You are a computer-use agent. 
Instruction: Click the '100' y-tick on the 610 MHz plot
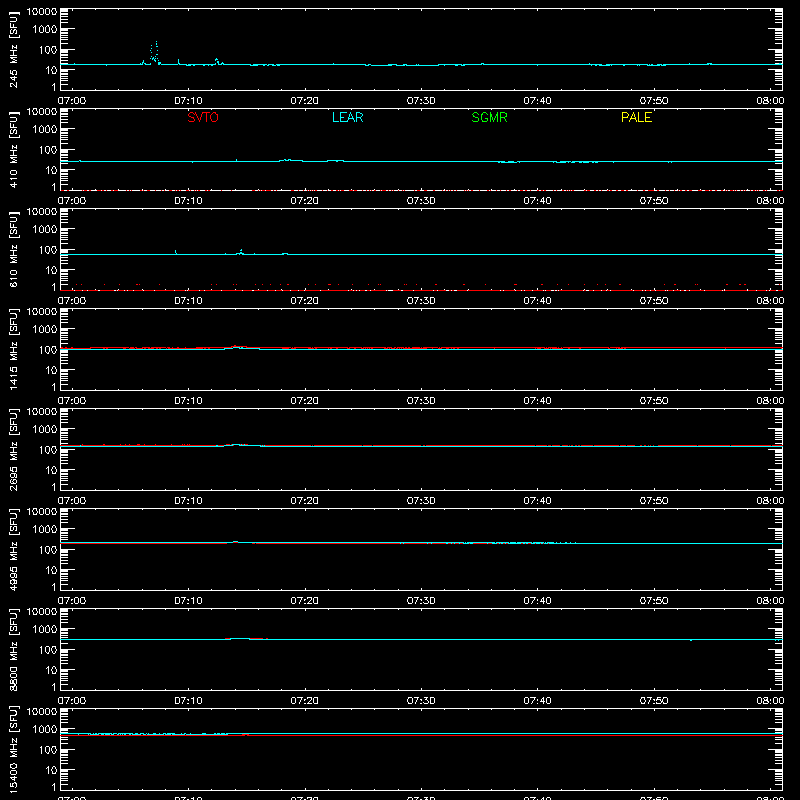[x=48, y=250]
